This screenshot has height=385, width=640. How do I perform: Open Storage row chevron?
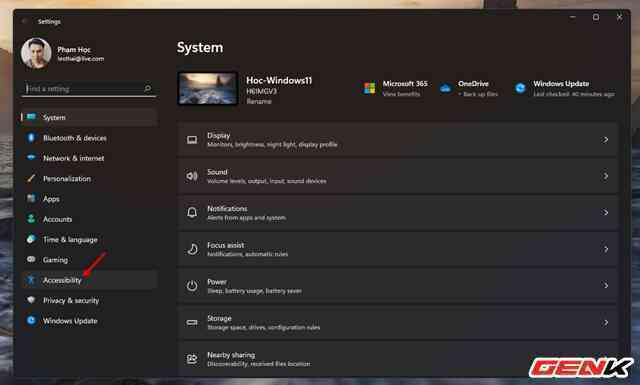coord(605,323)
